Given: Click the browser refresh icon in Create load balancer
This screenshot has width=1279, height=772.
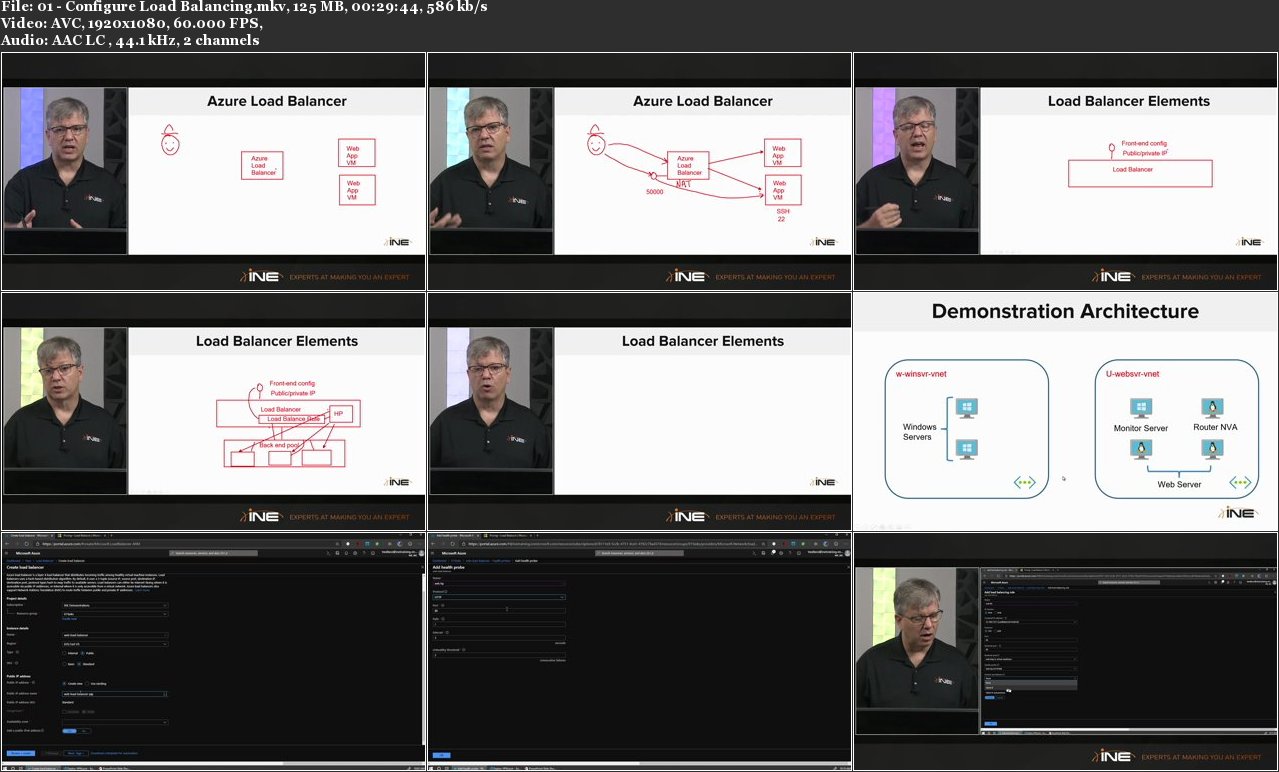Looking at the screenshot, I should [26, 544].
